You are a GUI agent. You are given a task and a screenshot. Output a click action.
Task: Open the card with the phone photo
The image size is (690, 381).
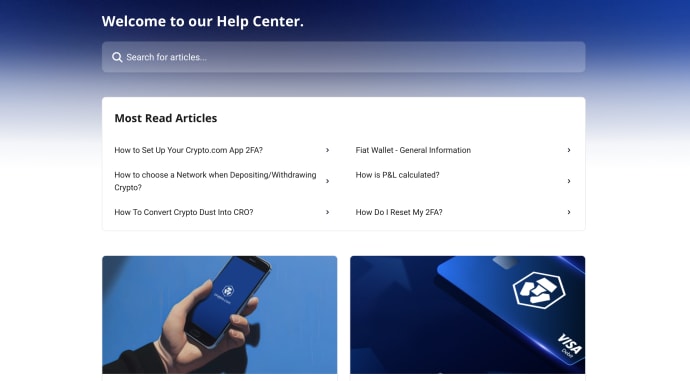tap(220, 315)
